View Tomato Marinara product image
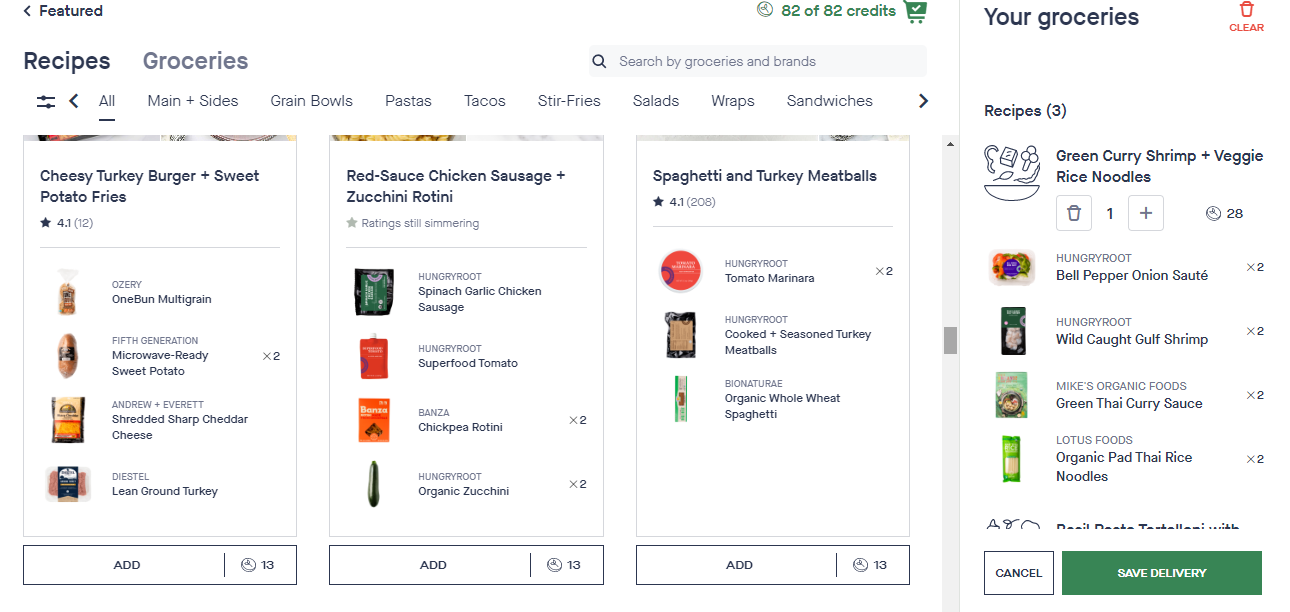This screenshot has width=1290, height=612. coord(680,271)
